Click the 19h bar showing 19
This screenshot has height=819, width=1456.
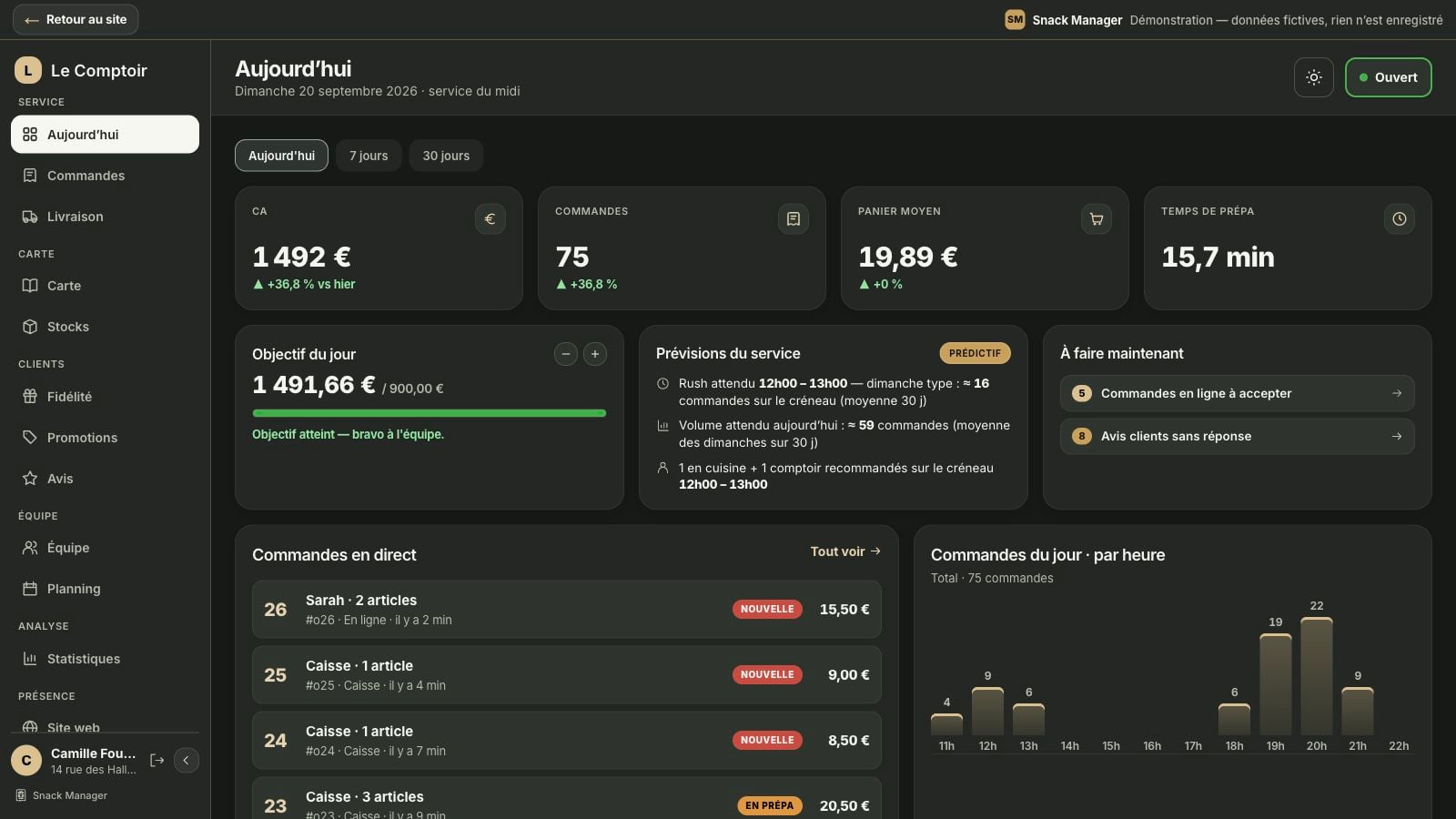click(1276, 684)
